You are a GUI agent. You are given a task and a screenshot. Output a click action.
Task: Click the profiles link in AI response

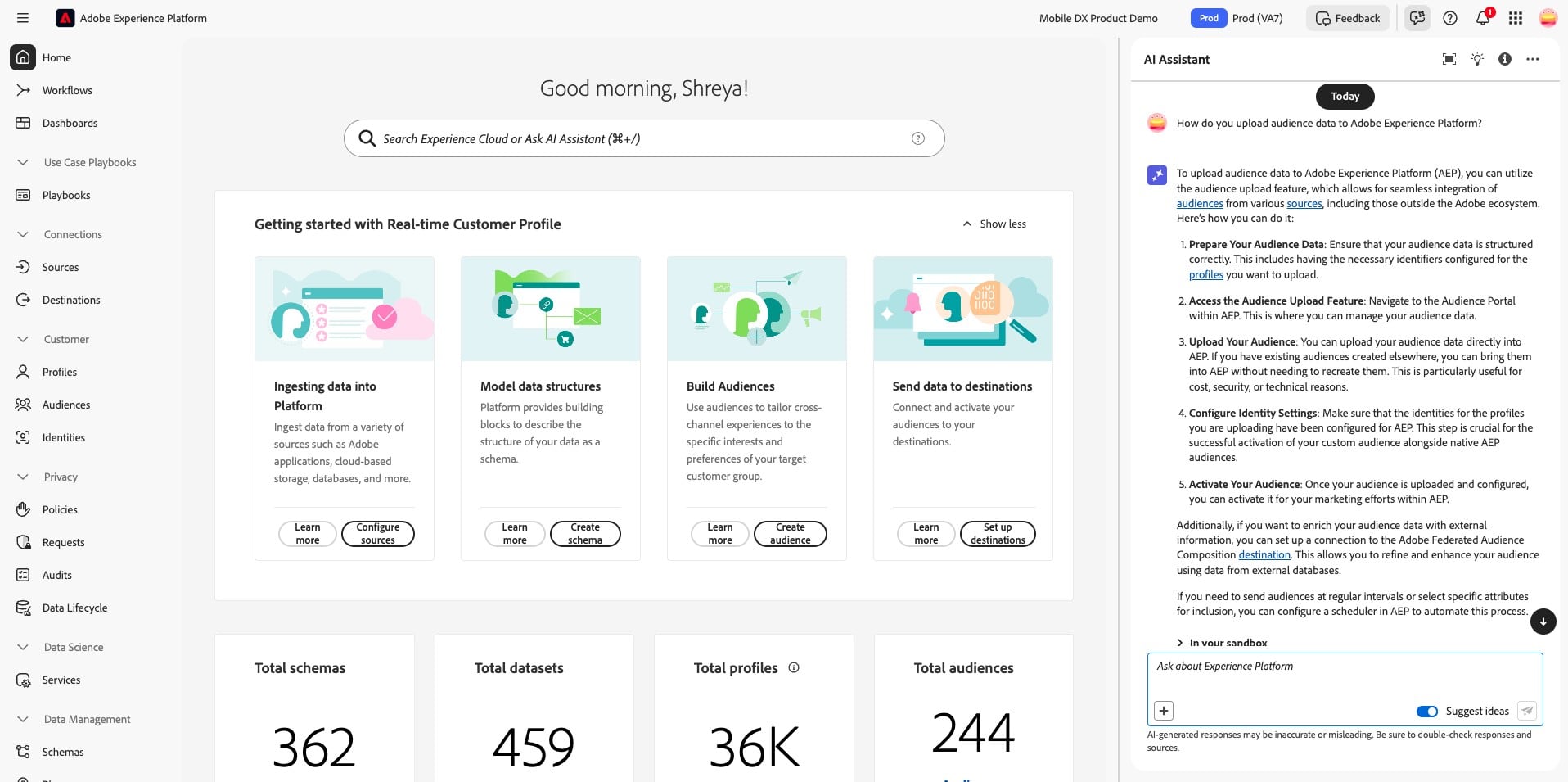[x=1206, y=275]
